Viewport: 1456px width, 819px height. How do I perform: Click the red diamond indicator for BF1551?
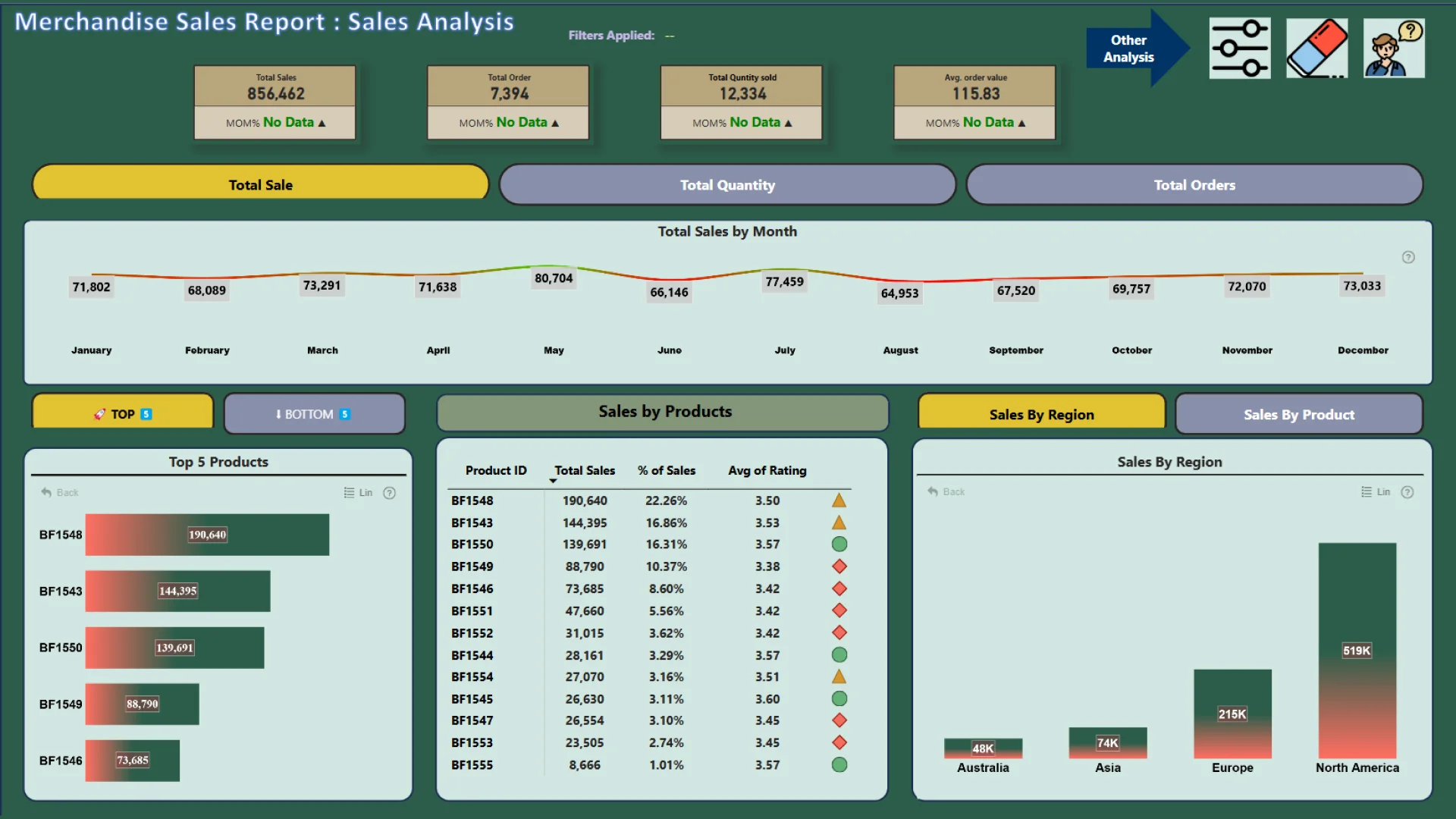click(x=839, y=610)
